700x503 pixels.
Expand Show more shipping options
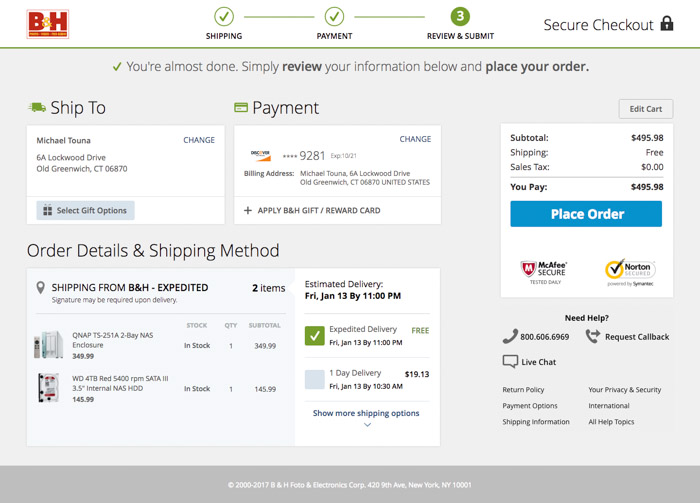[x=366, y=413]
